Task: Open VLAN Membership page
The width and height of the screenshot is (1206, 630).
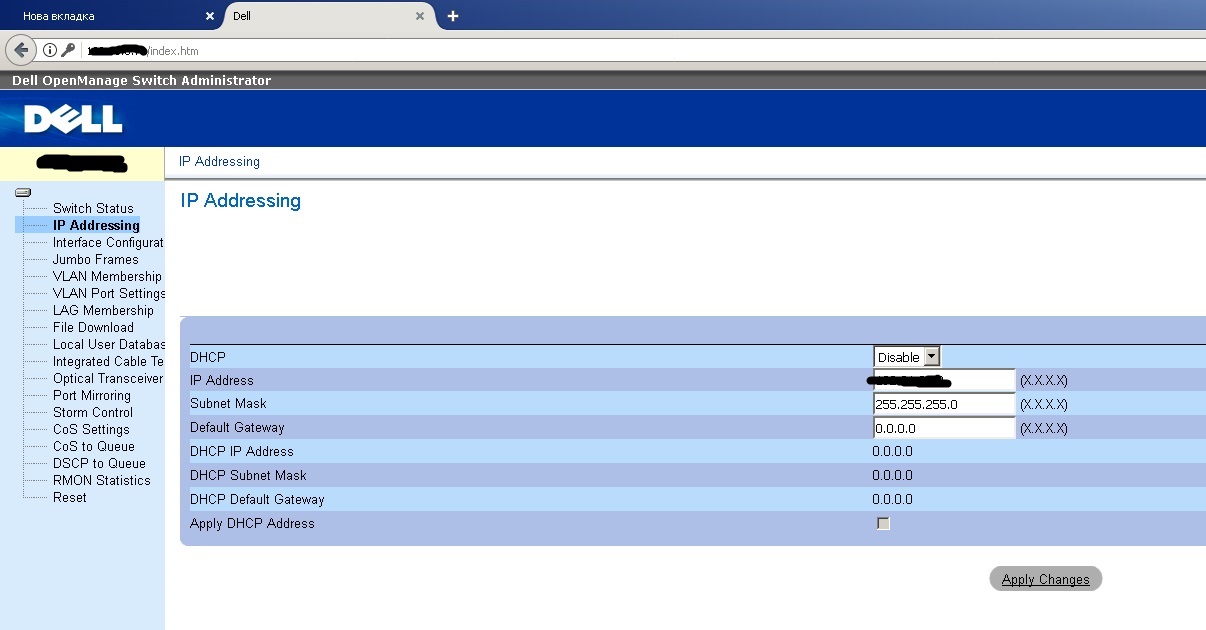Action: pyautogui.click(x=107, y=276)
